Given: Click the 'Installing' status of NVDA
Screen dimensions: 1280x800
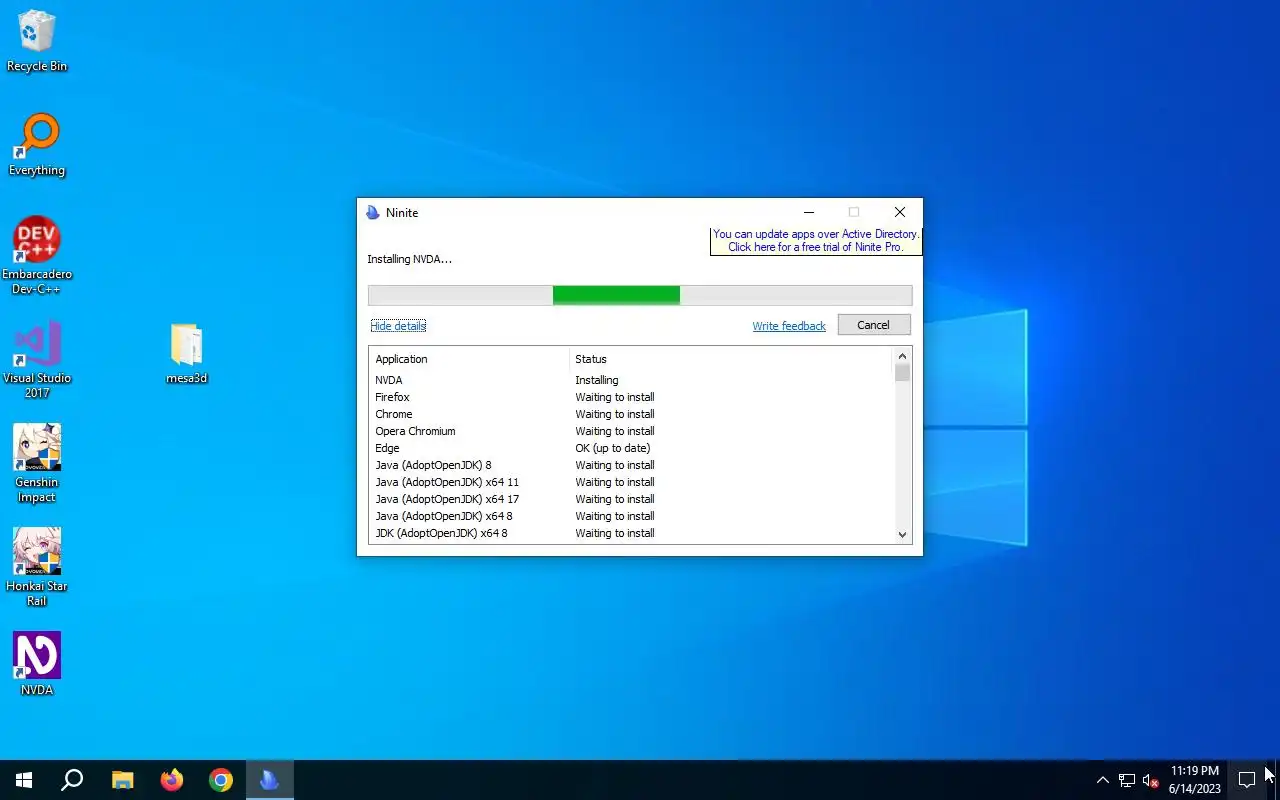Looking at the screenshot, I should [597, 380].
